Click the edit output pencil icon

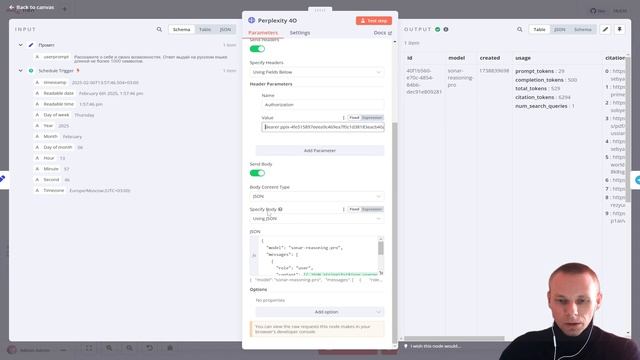pyautogui.click(x=605, y=29)
